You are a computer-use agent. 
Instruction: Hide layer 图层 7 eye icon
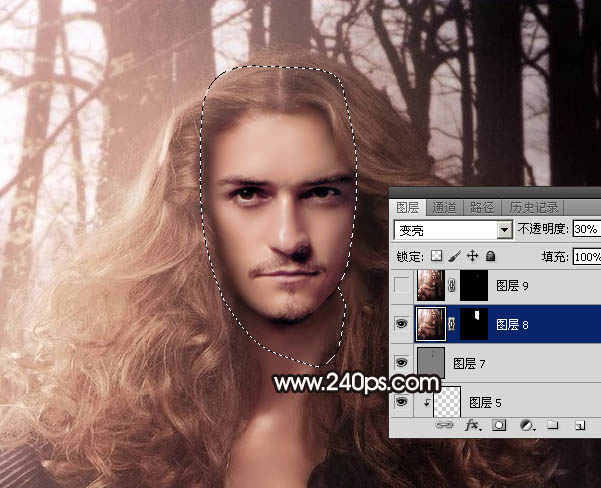401,362
